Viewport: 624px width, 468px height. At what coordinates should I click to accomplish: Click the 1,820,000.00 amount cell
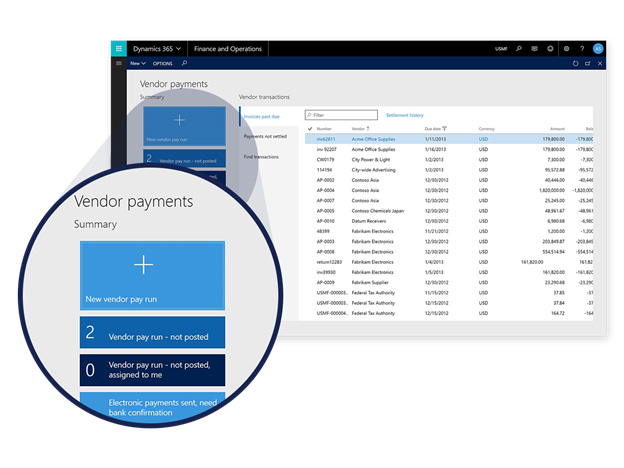tap(552, 190)
